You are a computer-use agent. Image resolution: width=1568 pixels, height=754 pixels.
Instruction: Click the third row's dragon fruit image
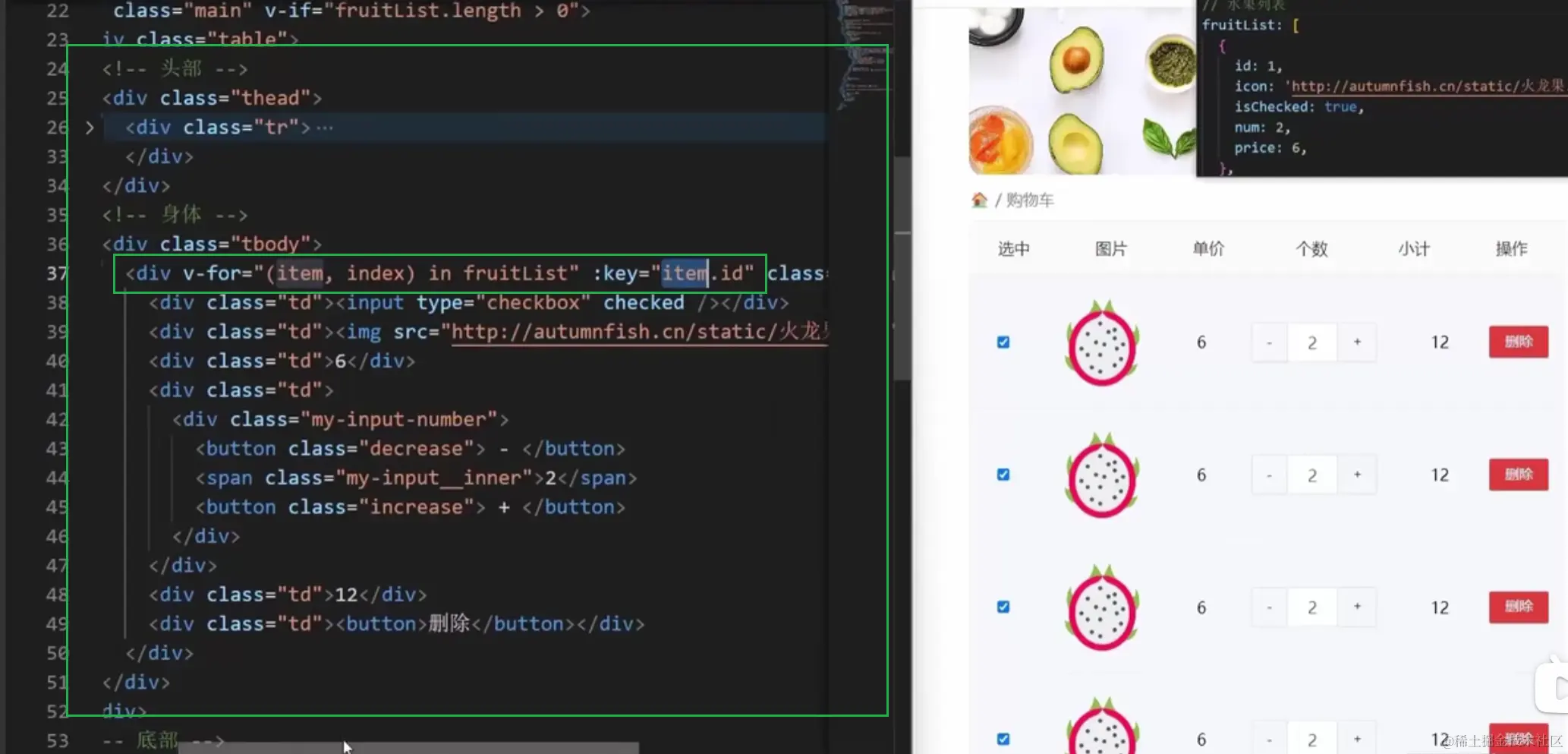point(1102,607)
